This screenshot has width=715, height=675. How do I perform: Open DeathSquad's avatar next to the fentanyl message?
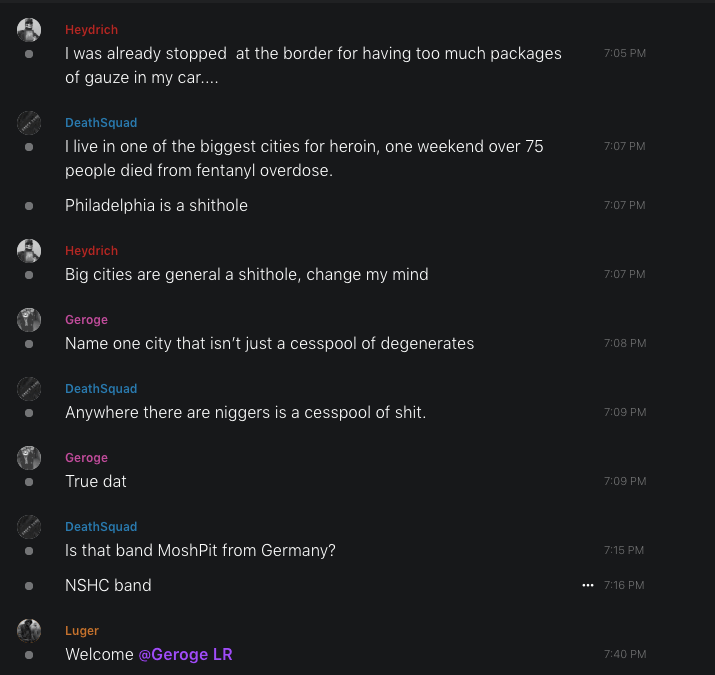click(29, 123)
